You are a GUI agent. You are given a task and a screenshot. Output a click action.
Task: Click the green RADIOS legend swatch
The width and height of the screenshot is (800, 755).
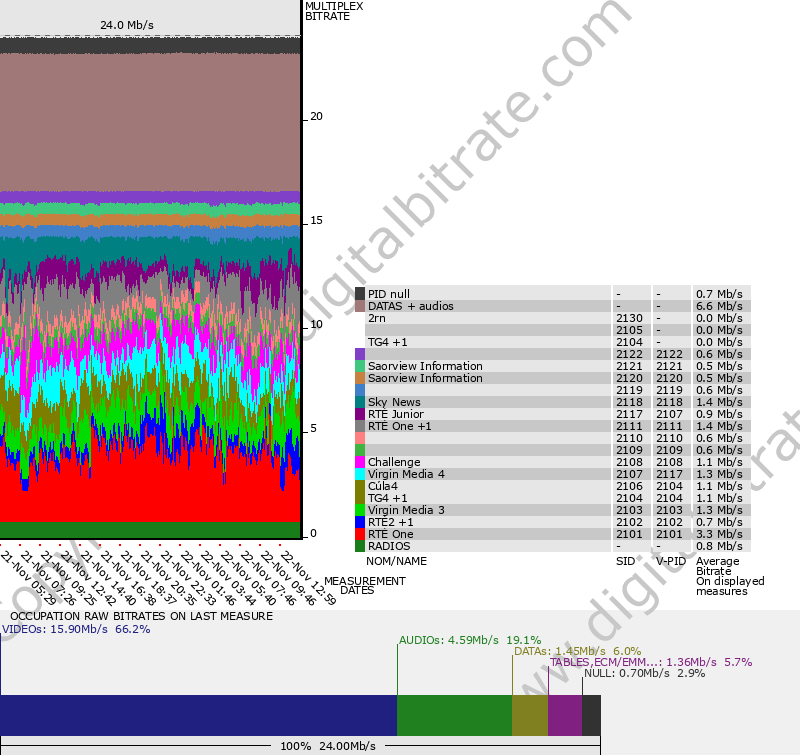pos(360,546)
